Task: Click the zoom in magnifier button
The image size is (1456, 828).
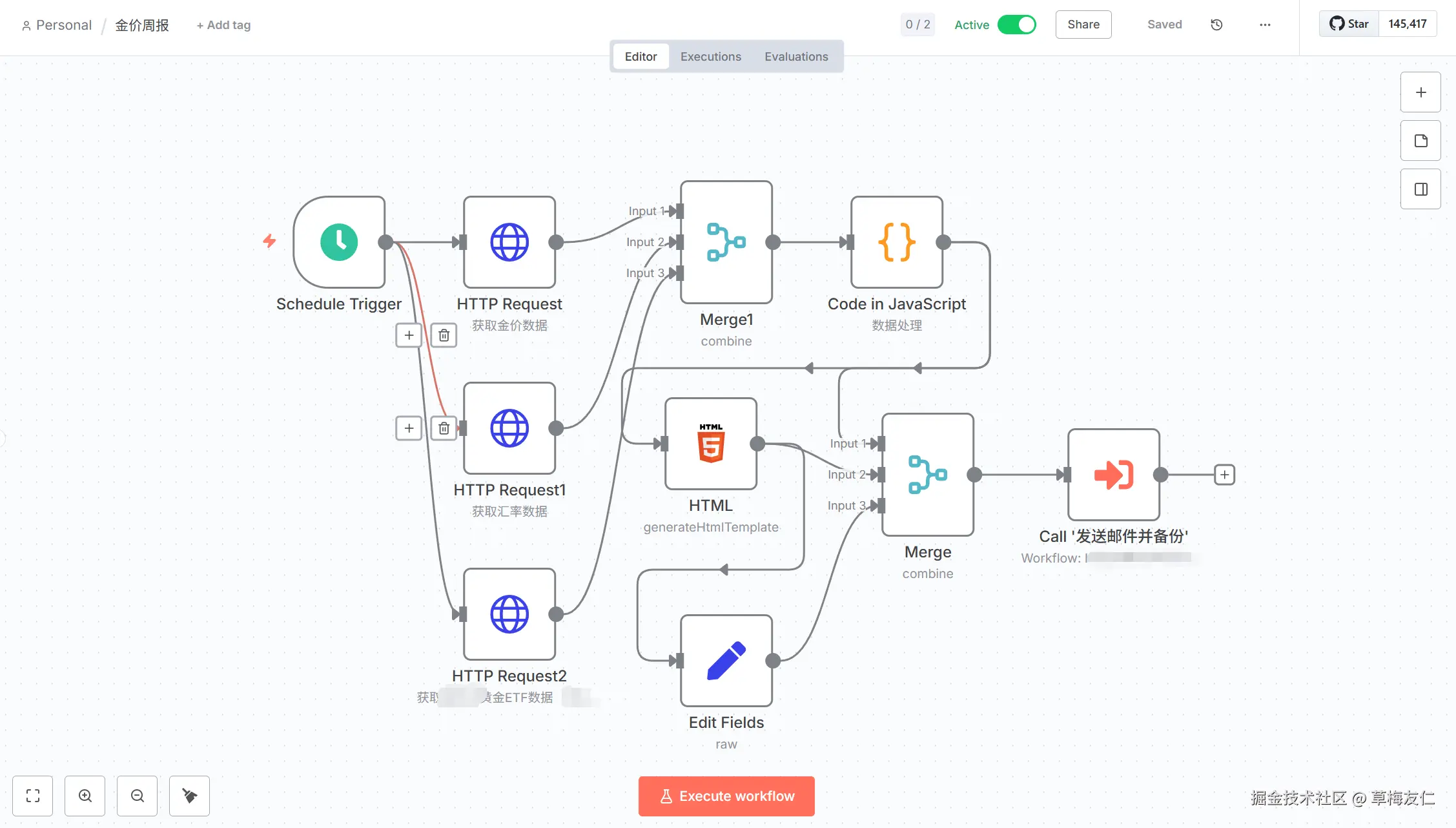Action: [x=85, y=796]
